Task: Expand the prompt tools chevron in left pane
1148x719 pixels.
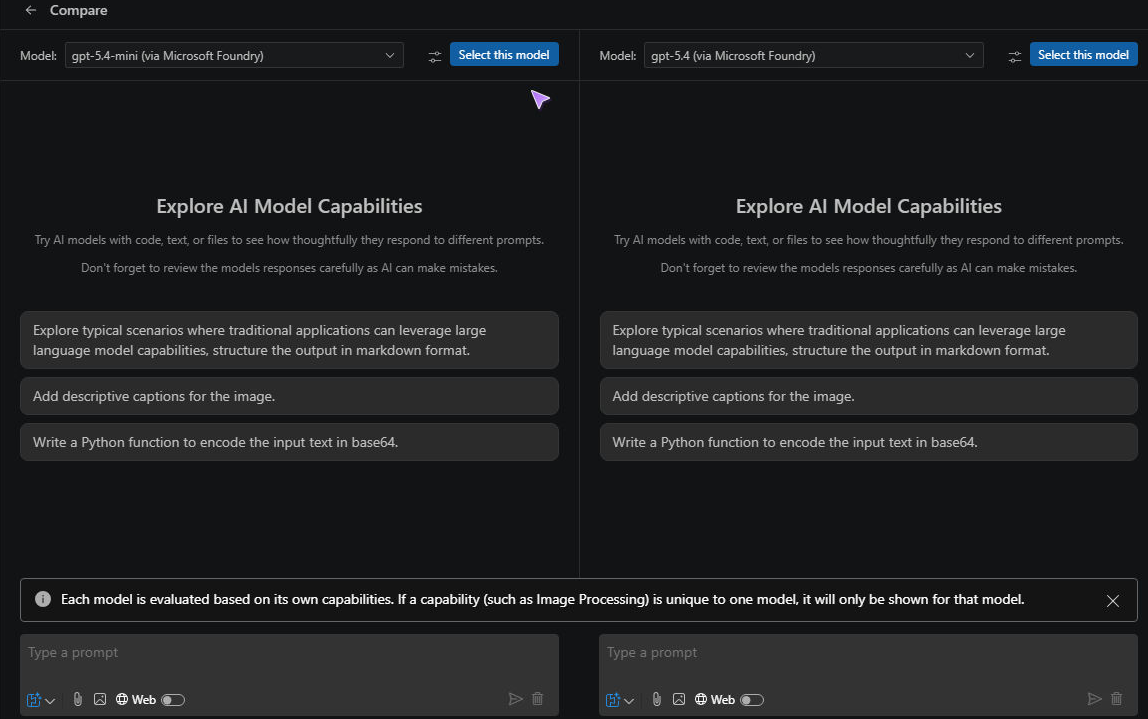Action: click(x=50, y=701)
